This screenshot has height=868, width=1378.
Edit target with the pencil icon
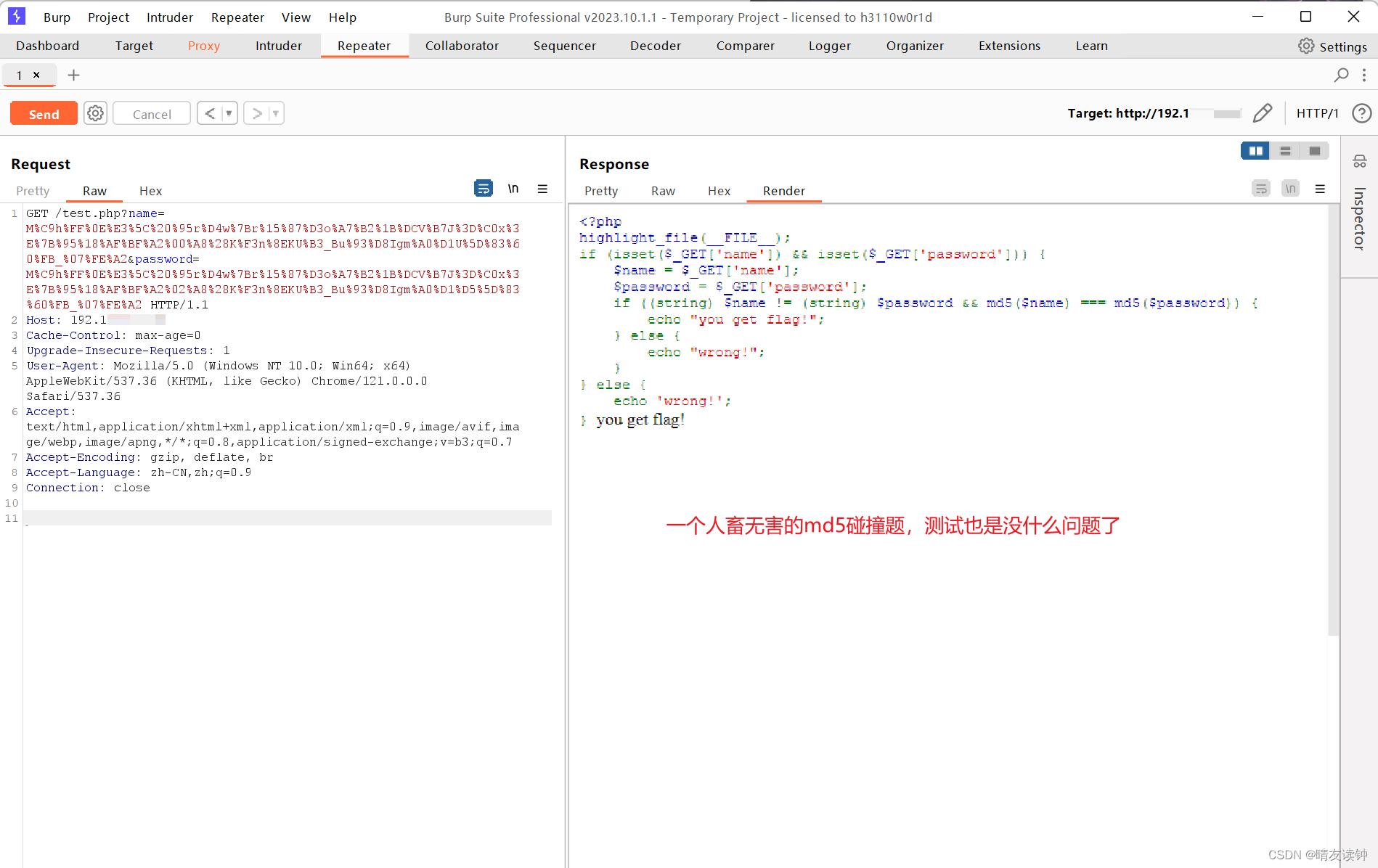coord(1263,113)
